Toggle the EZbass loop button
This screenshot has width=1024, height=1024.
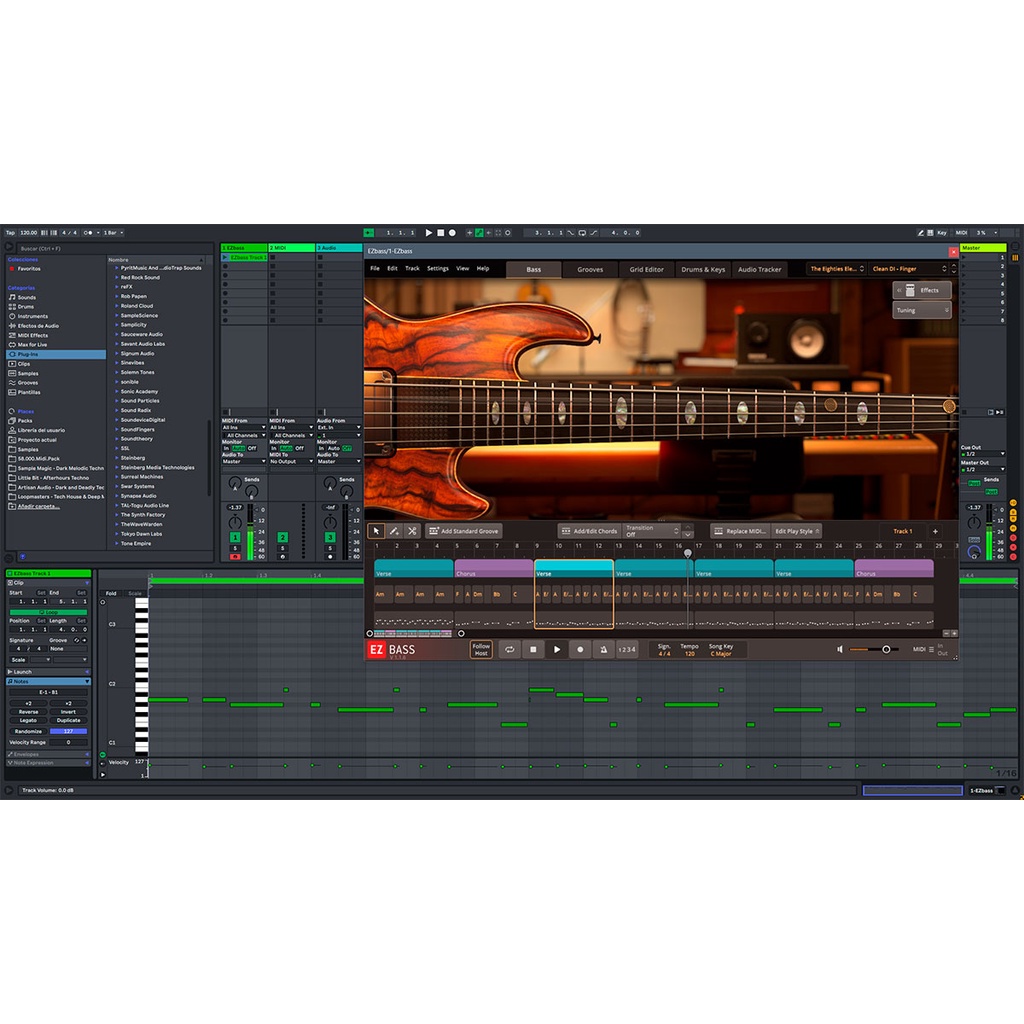(x=509, y=650)
